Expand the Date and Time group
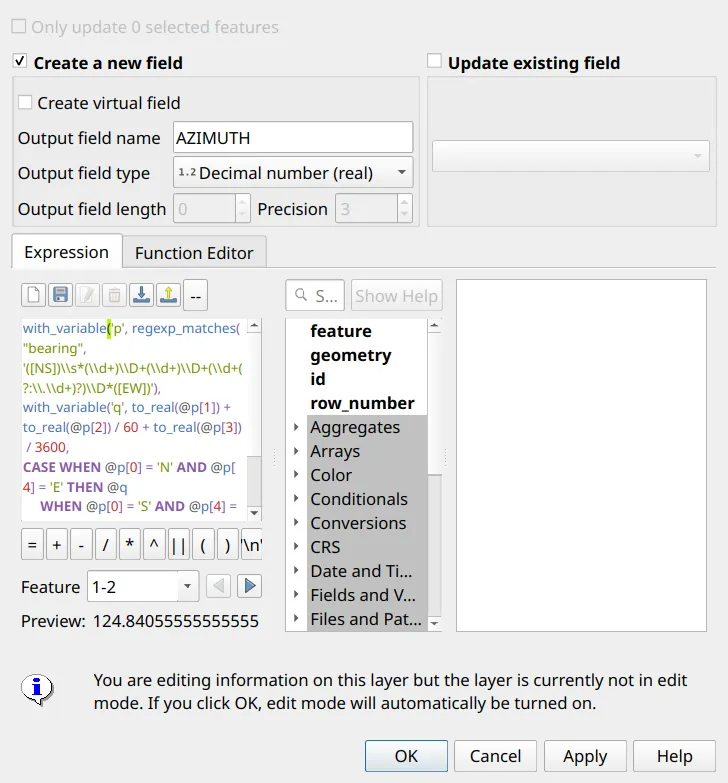The image size is (728, 783). click(296, 571)
